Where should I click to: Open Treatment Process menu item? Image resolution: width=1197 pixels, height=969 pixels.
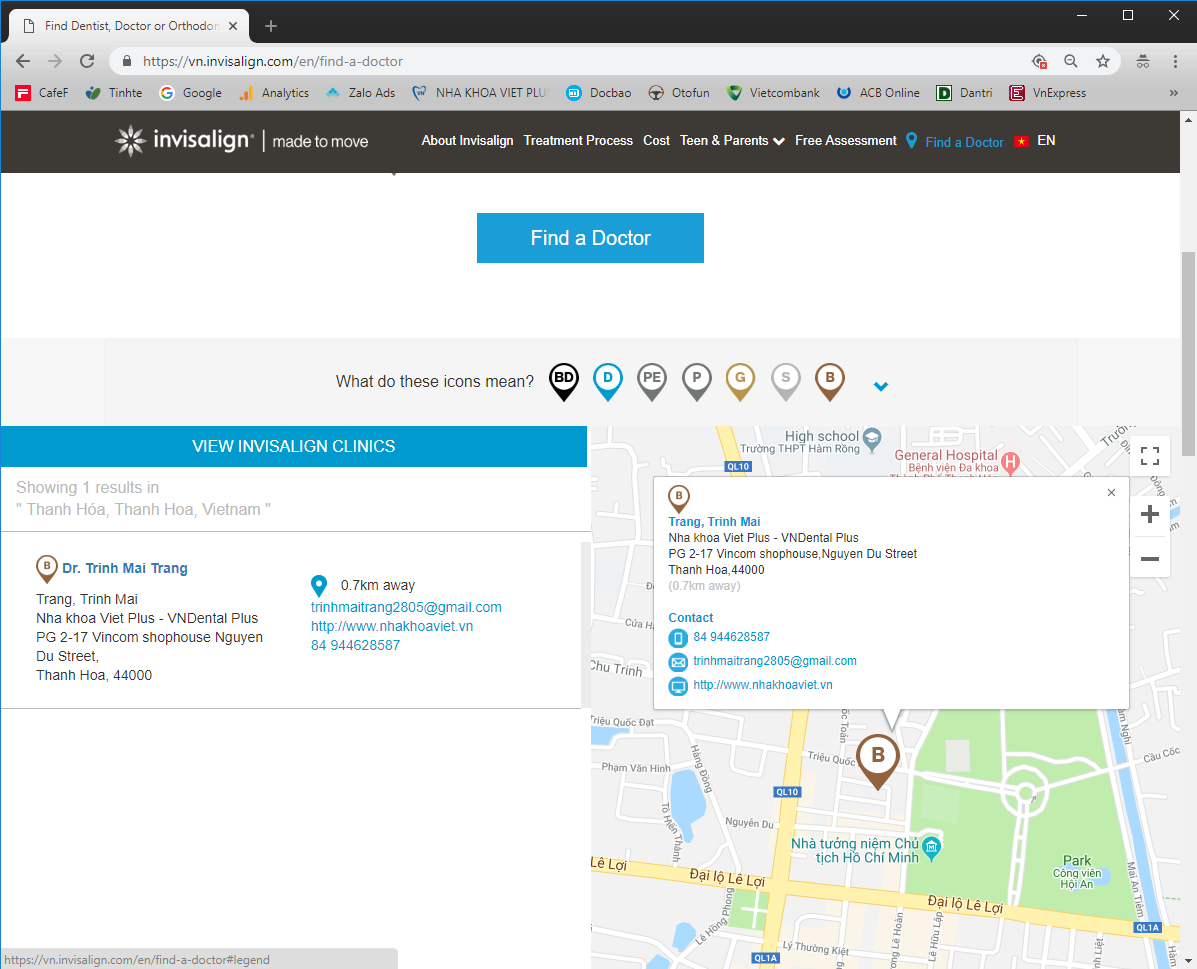click(578, 141)
